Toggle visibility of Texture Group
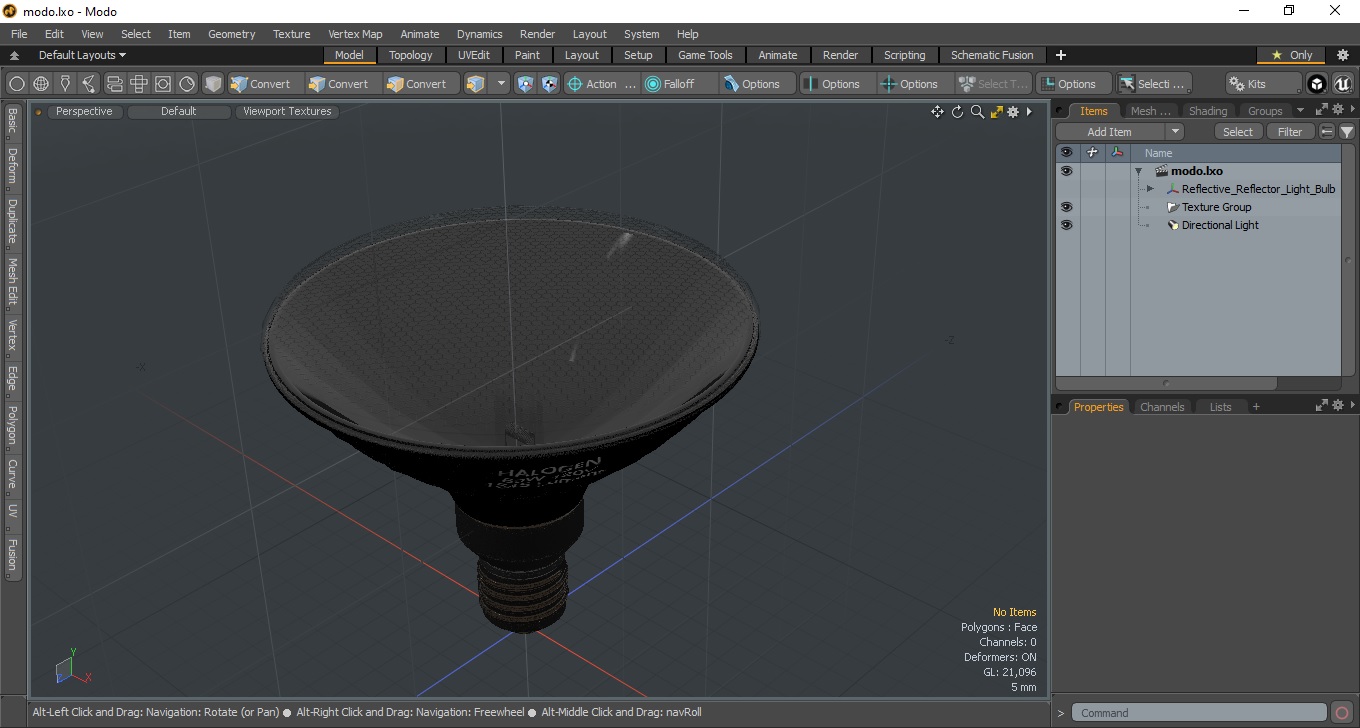1360x728 pixels. click(x=1066, y=207)
